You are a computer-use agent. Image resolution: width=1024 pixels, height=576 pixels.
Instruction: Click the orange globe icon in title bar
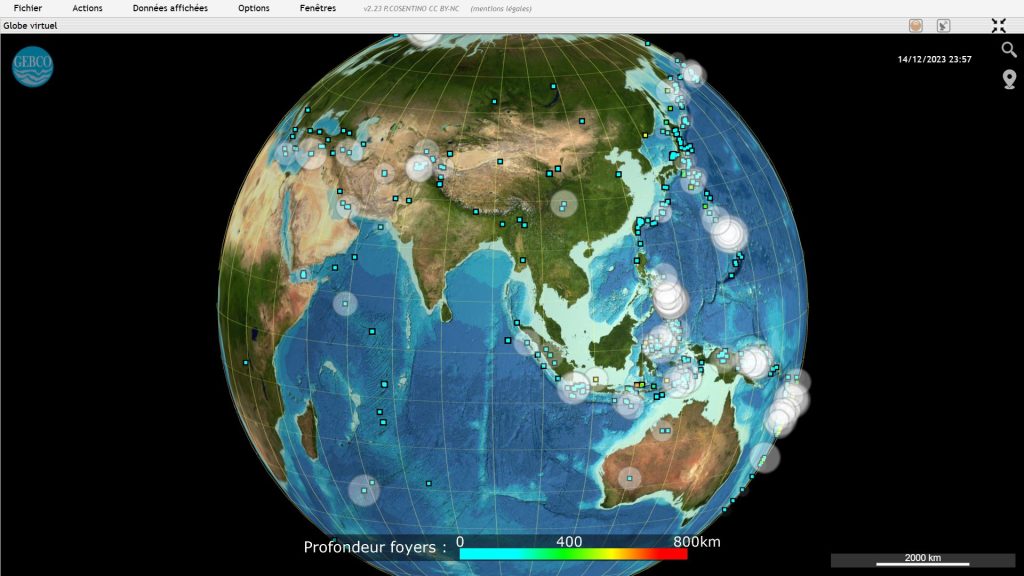916,25
